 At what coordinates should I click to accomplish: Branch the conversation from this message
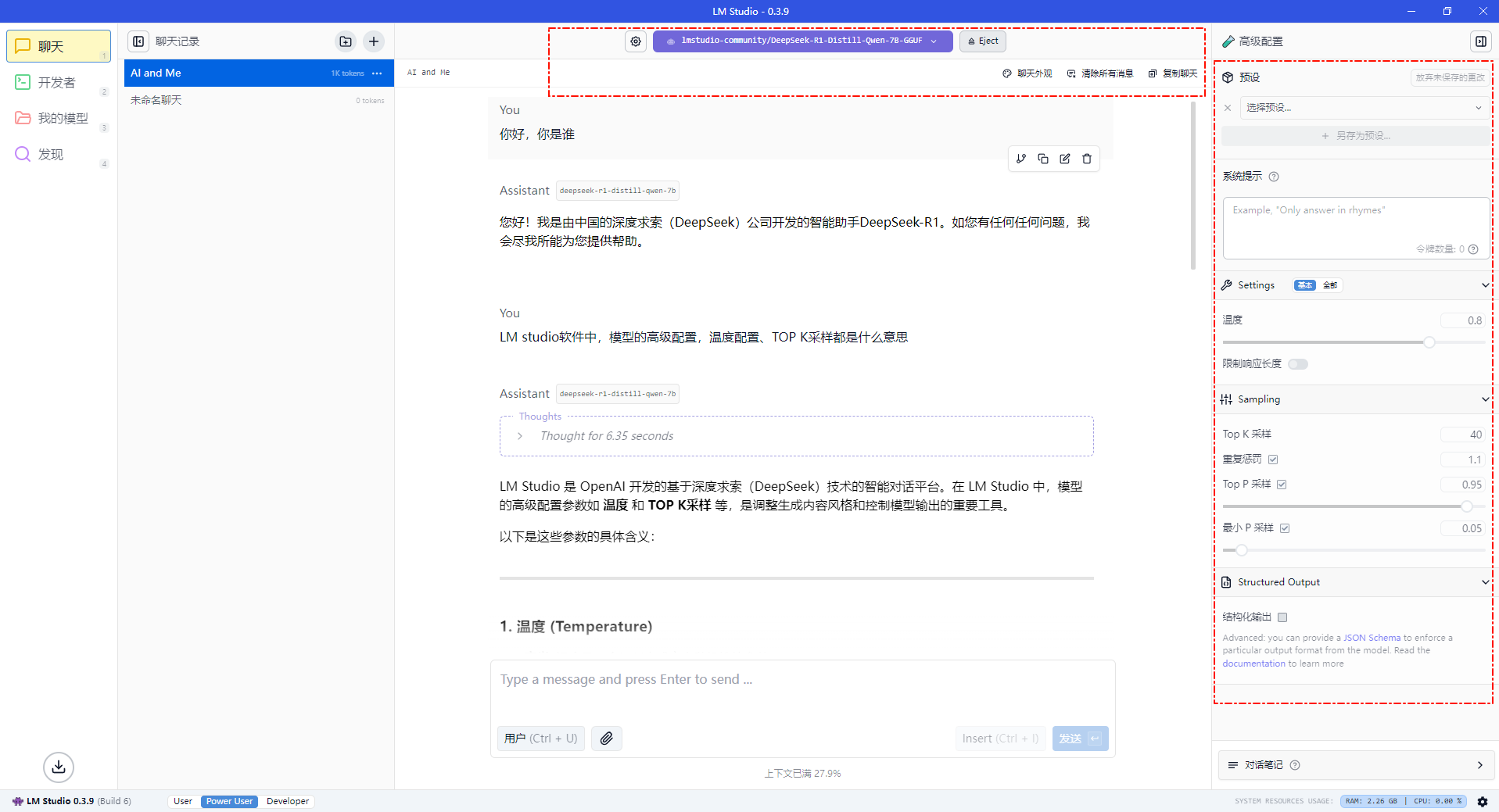tap(1021, 159)
